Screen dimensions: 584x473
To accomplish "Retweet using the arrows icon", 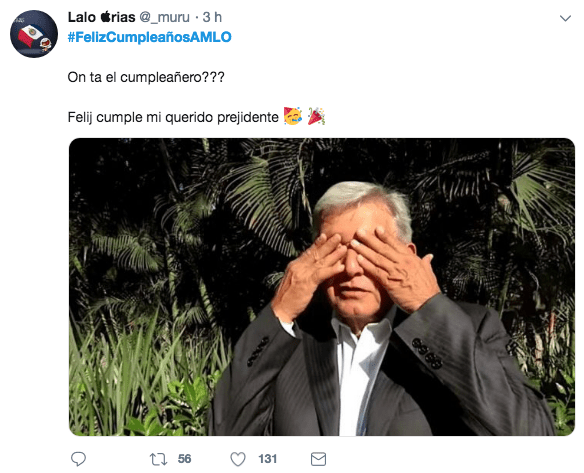I will pos(158,459).
